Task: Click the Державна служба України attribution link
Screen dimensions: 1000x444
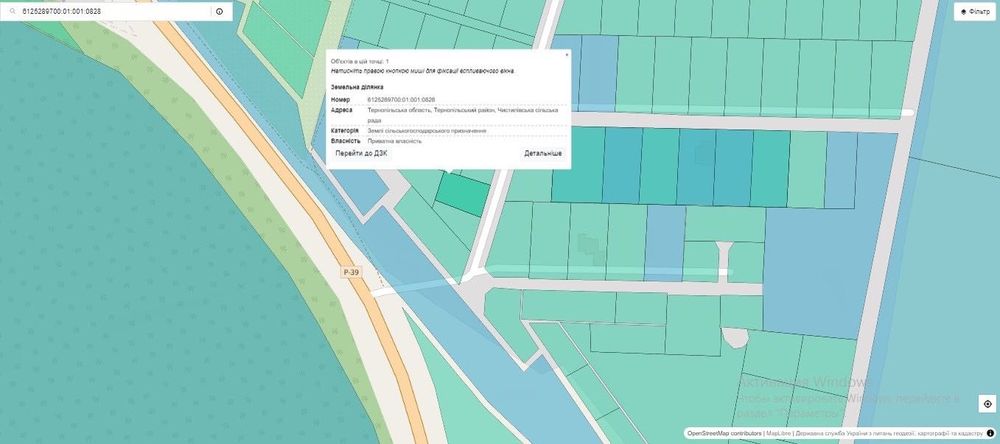Action: [888, 433]
